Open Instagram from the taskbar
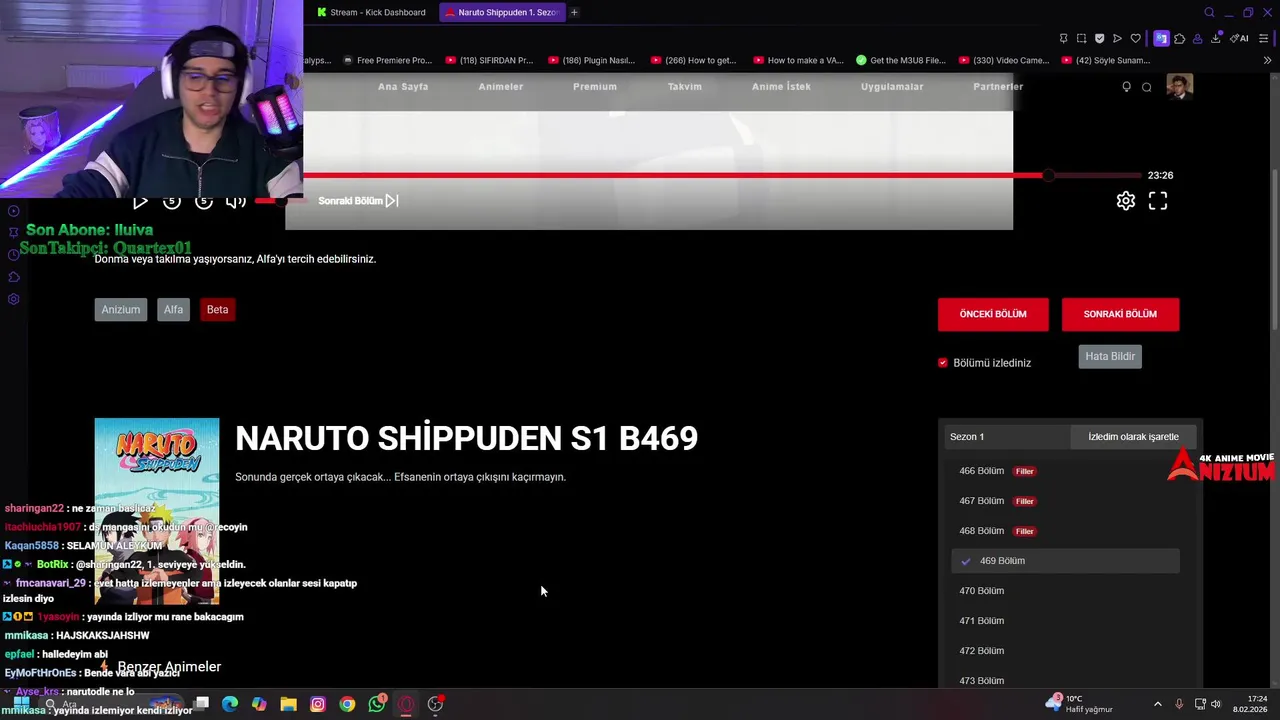The image size is (1280, 720). tap(318, 704)
